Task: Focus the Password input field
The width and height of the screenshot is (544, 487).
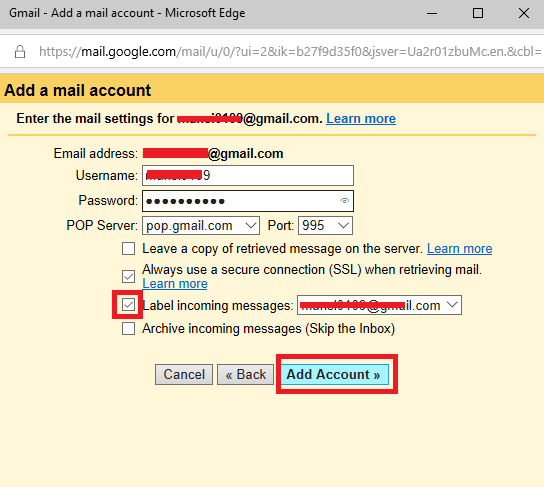Action: point(248,201)
